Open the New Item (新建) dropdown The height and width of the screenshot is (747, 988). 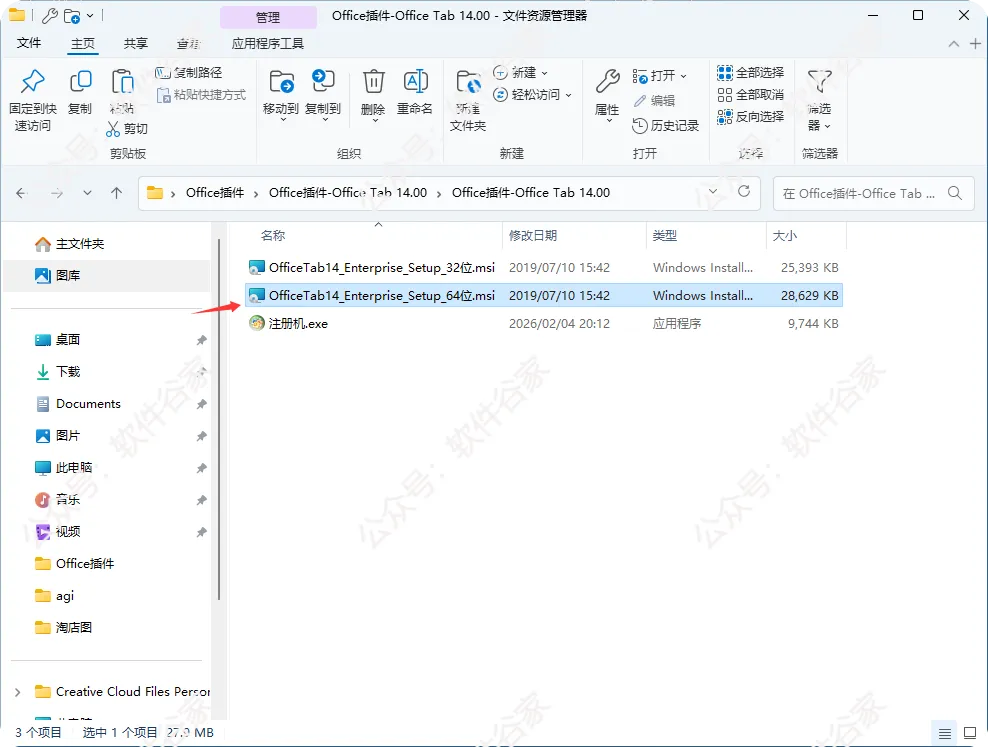520,72
